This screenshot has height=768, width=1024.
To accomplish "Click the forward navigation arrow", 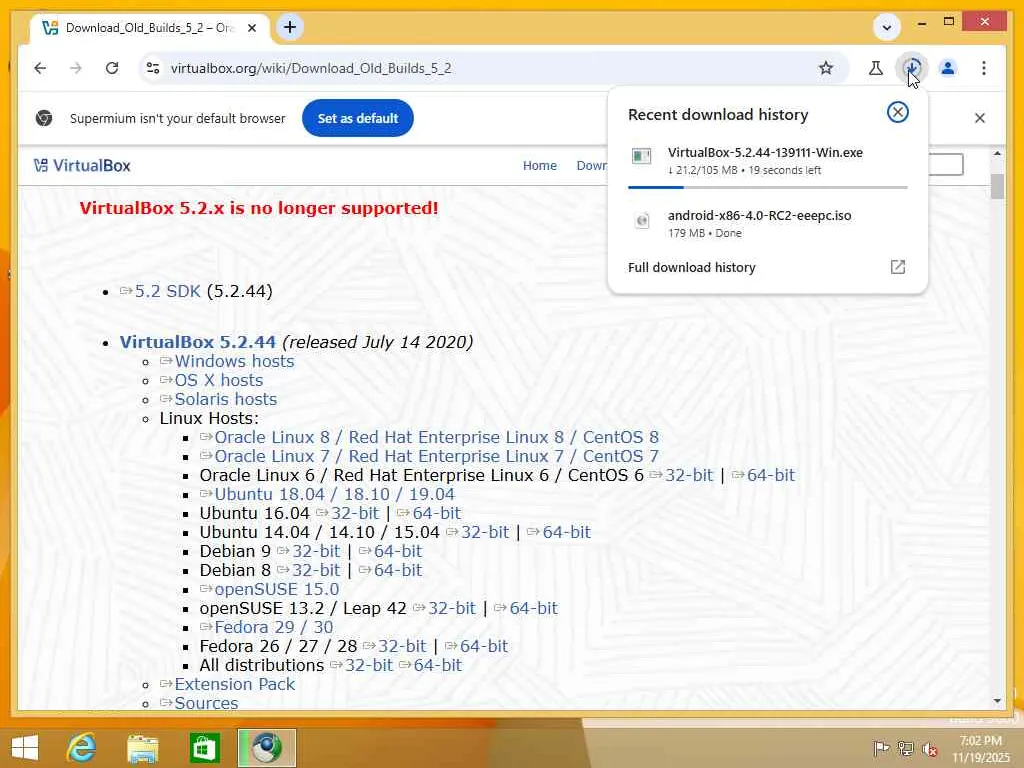I will (76, 68).
